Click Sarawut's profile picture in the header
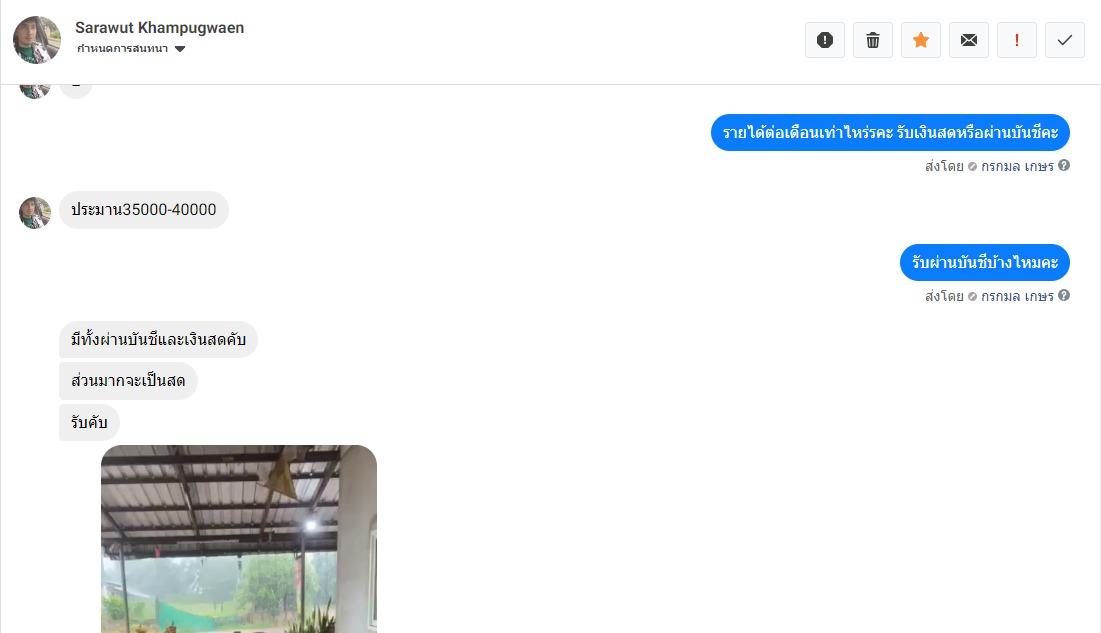Screen dimensions: 1101x633 click(37, 40)
